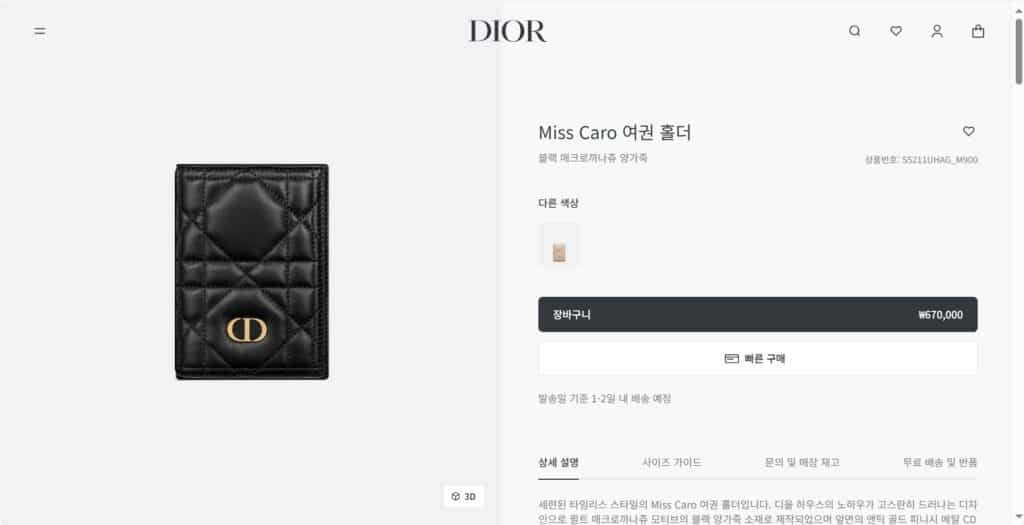Open the wishlist heart in header
1024x525 pixels.
[896, 31]
